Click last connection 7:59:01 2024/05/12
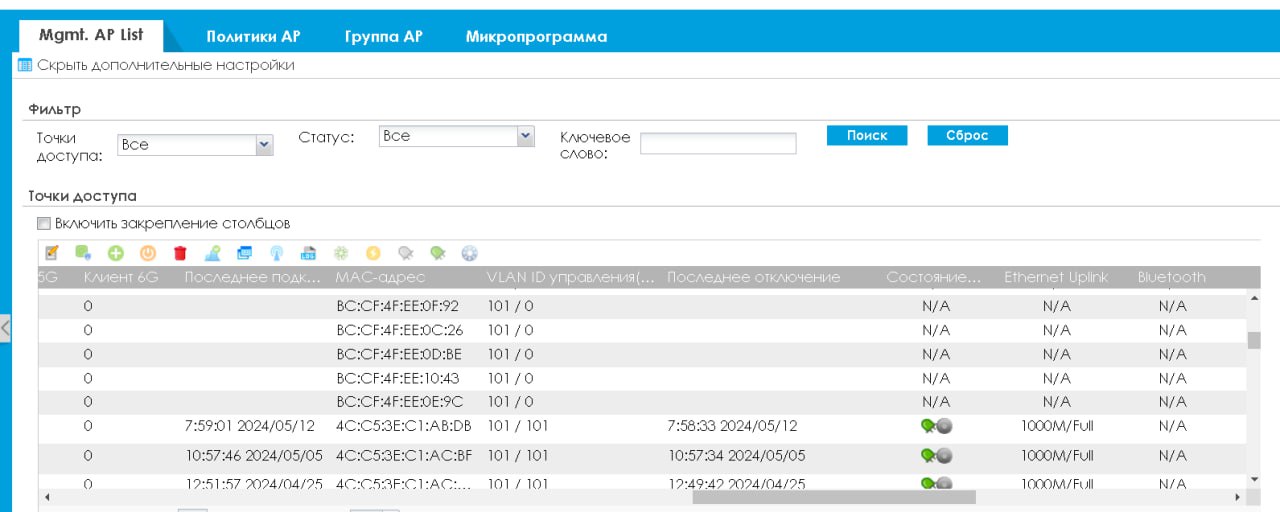Image resolution: width=1280 pixels, height=512 pixels. 250,426
